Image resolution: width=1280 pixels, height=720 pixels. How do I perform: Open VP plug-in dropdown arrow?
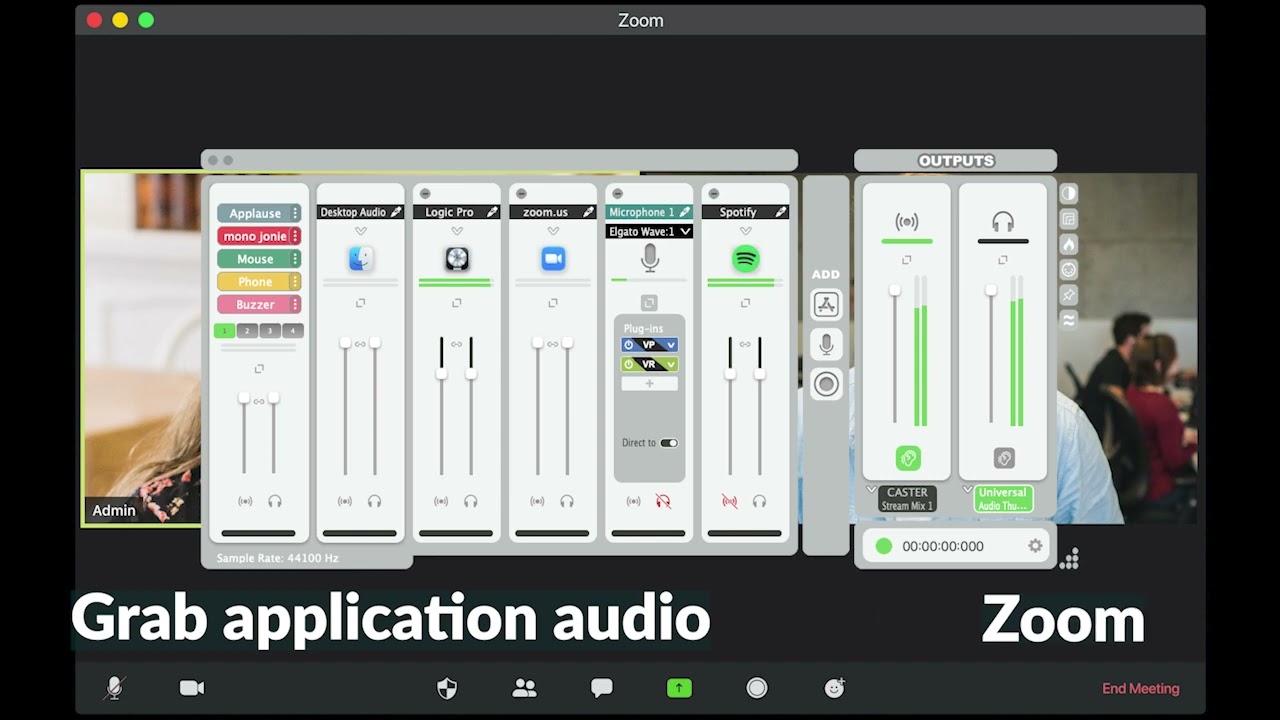click(671, 345)
